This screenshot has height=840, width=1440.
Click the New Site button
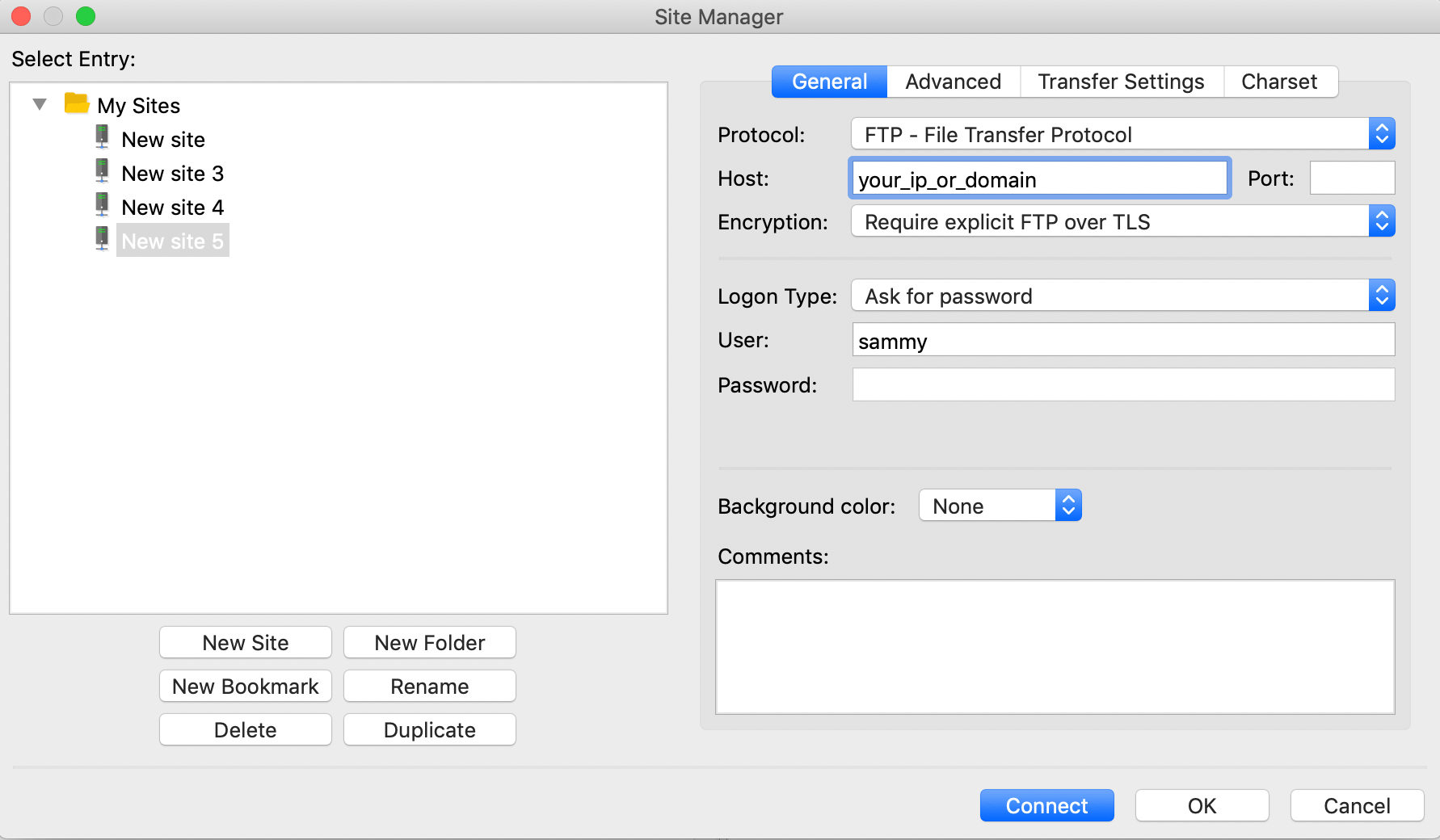[246, 643]
